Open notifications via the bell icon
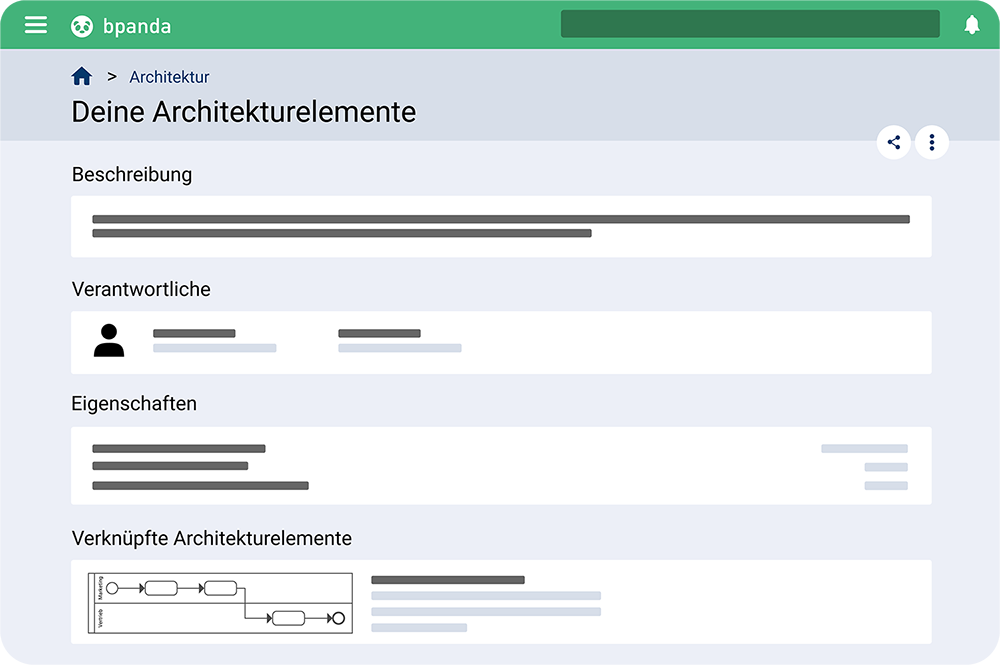This screenshot has width=1000, height=665. click(x=971, y=25)
